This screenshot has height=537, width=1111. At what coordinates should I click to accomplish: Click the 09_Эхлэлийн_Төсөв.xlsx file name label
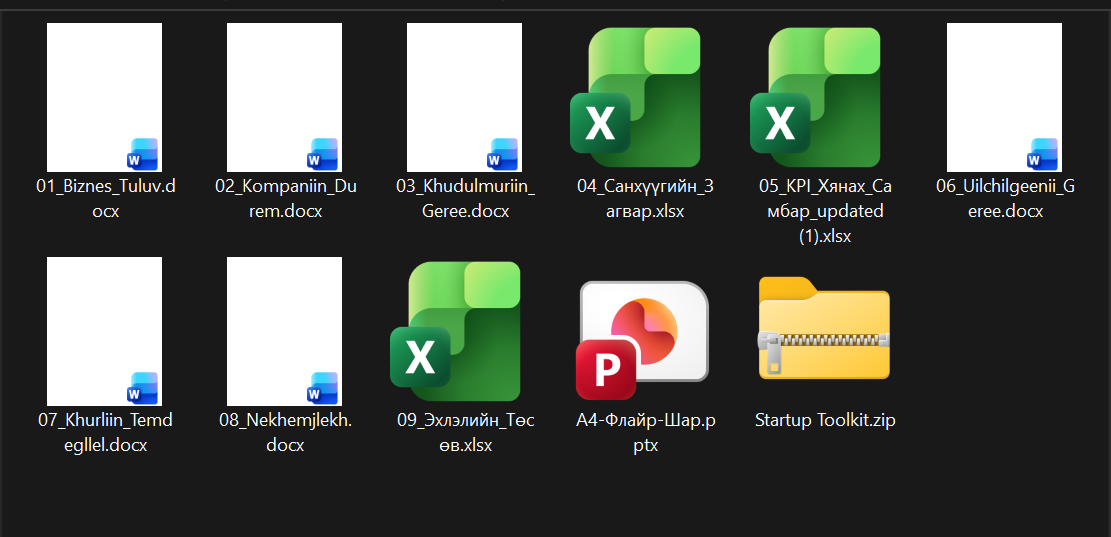[x=465, y=433]
